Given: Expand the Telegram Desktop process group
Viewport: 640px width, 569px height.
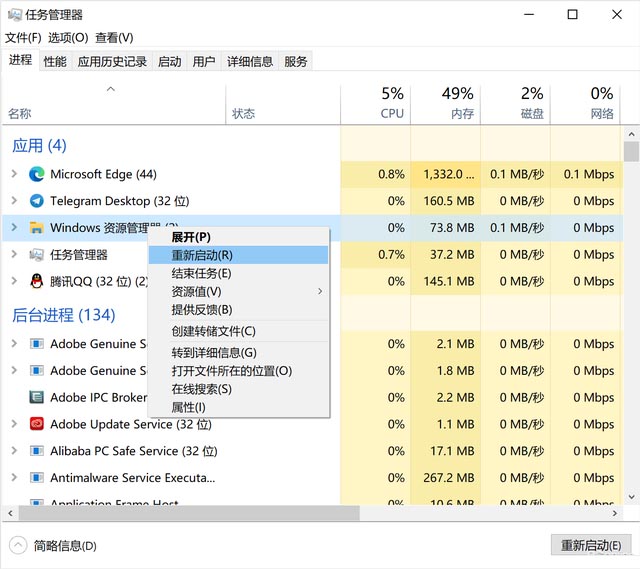Looking at the screenshot, I should pos(14,200).
